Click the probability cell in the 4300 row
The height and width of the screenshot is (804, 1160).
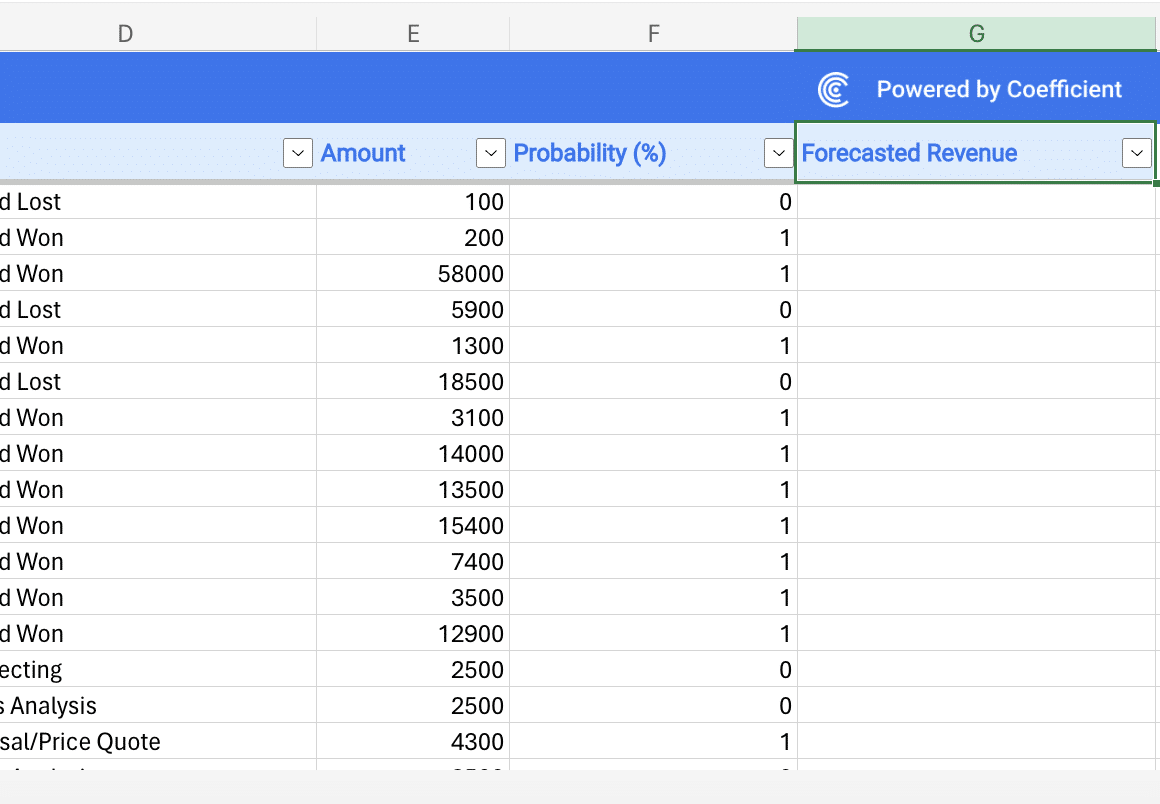(x=653, y=742)
